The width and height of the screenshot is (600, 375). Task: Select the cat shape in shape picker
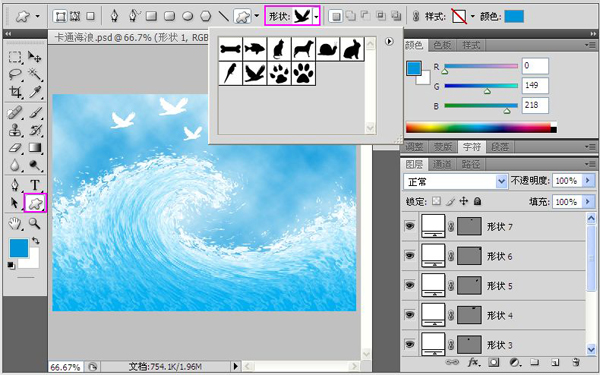point(279,49)
